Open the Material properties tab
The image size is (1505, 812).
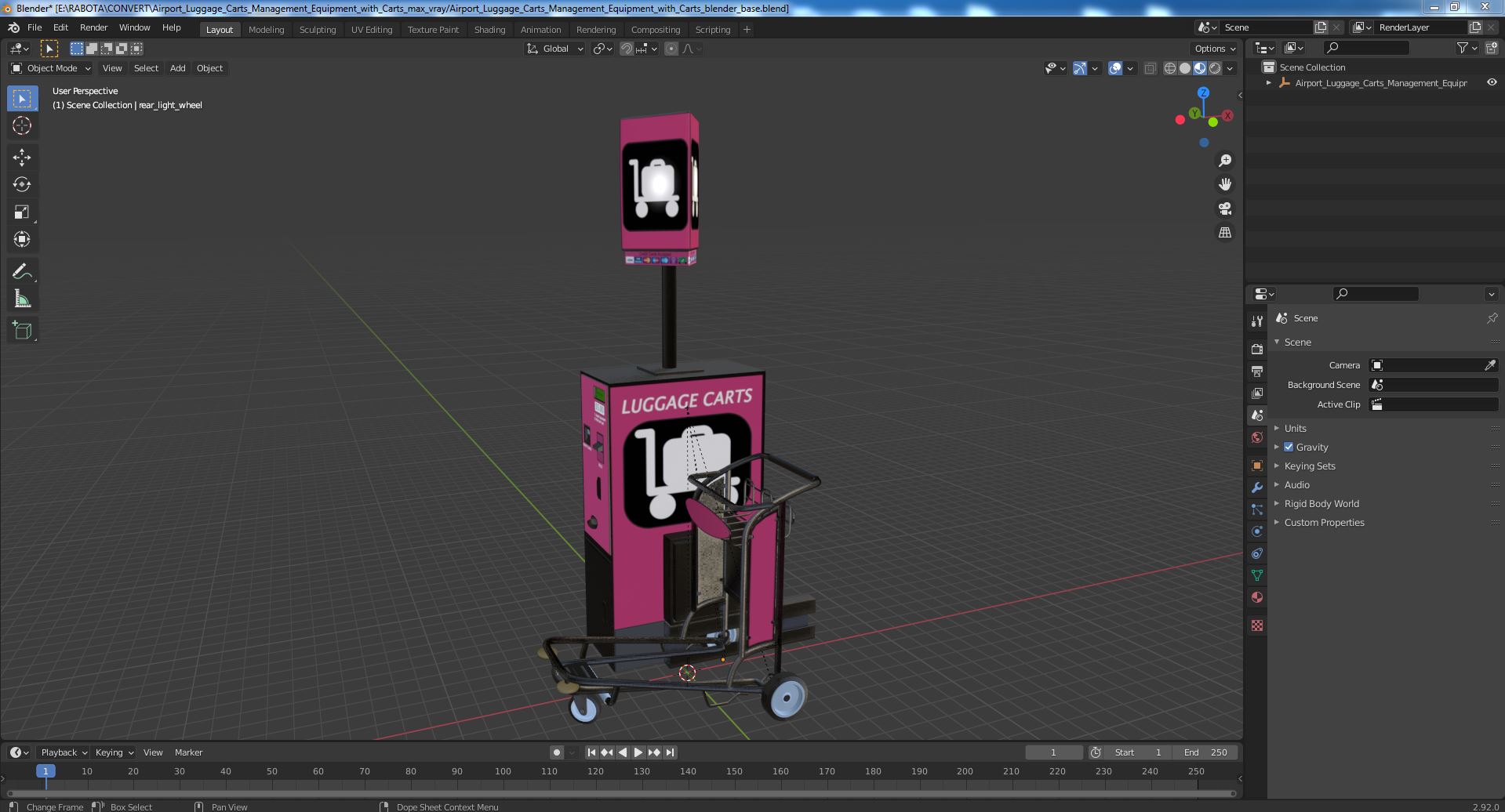(1257, 597)
